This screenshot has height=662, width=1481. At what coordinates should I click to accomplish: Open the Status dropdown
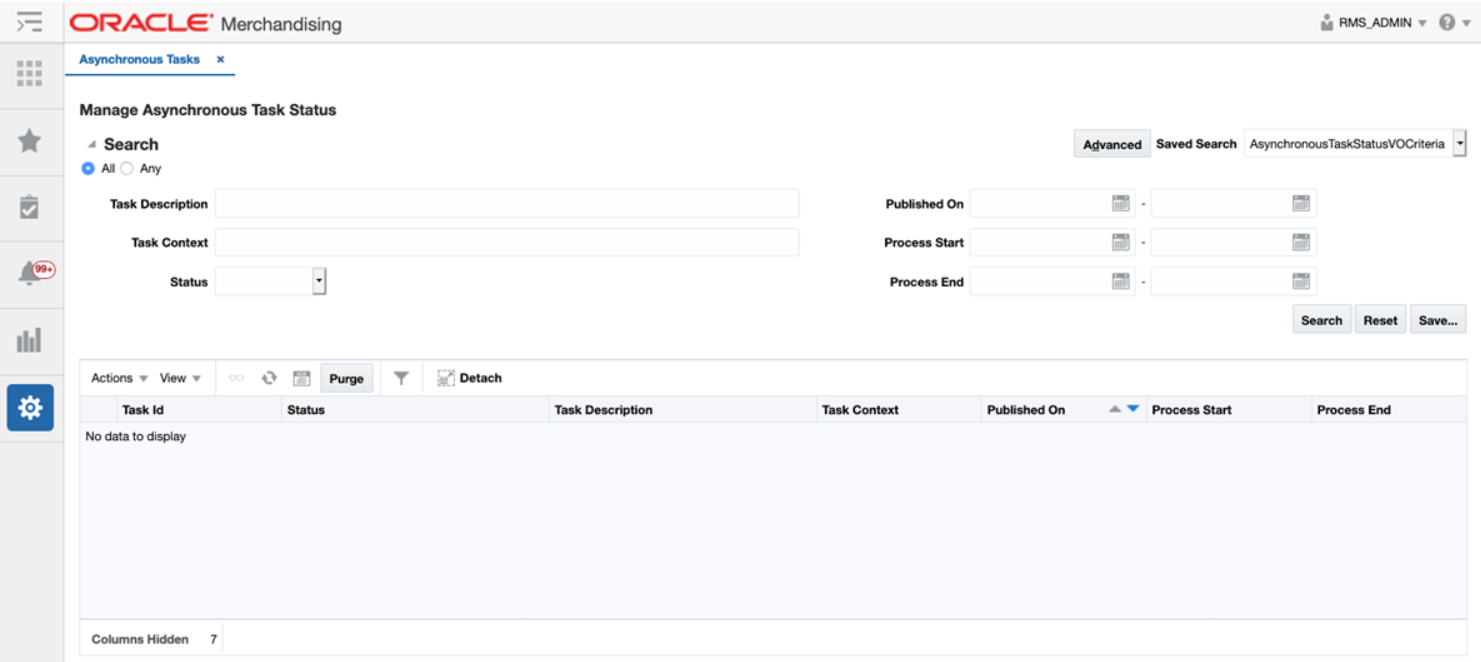pos(319,281)
